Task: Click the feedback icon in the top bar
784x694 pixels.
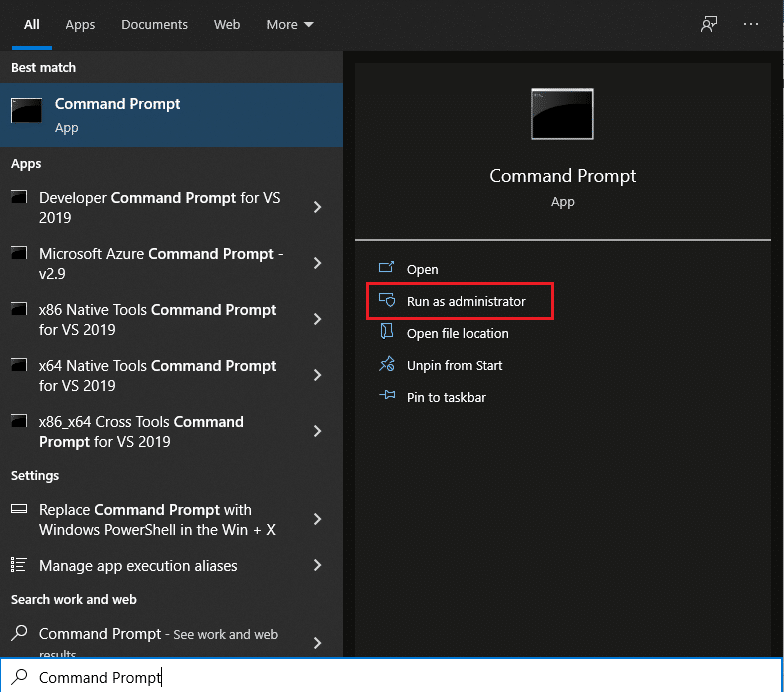Action: click(709, 24)
